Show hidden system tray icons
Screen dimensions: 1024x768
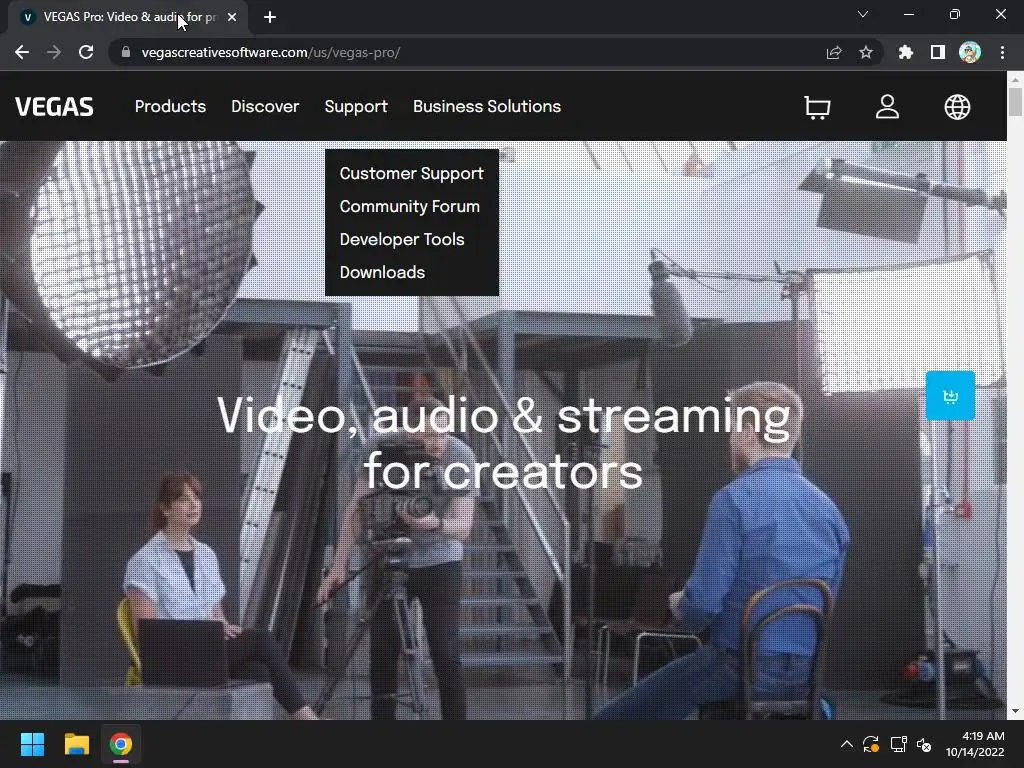pyautogui.click(x=846, y=744)
